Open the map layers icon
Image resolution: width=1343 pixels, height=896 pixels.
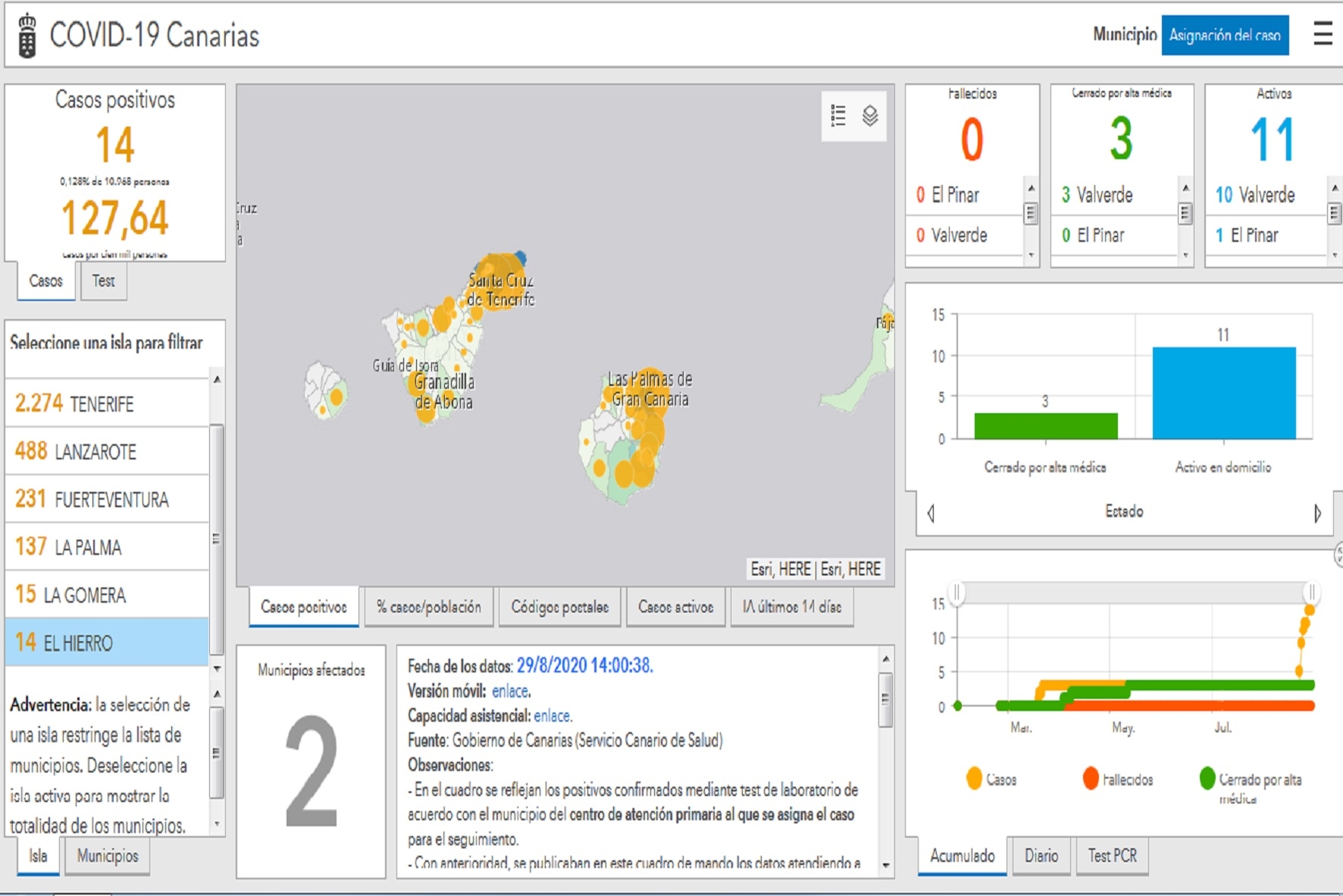tap(870, 116)
